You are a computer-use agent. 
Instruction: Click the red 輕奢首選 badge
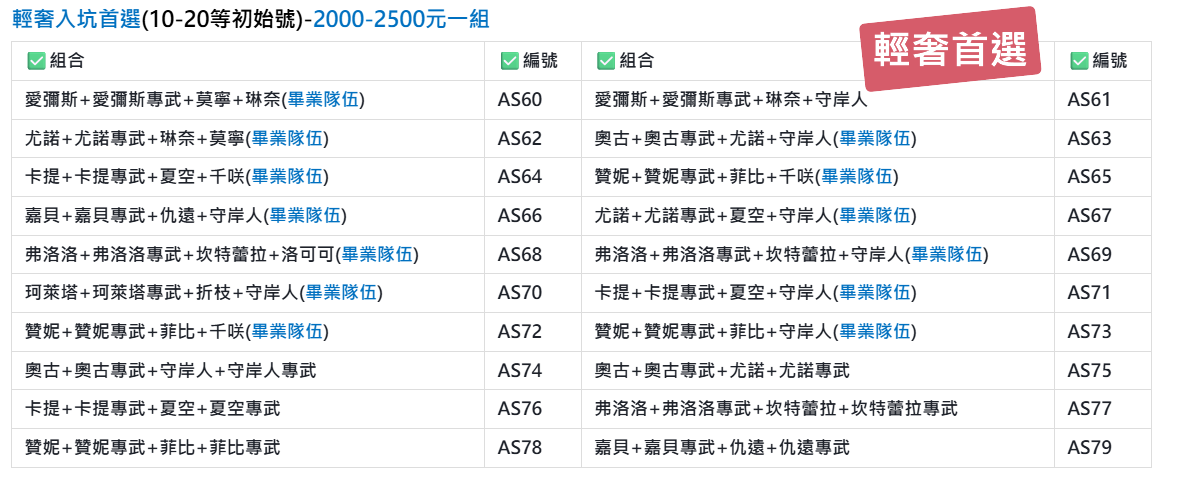[x=951, y=49]
